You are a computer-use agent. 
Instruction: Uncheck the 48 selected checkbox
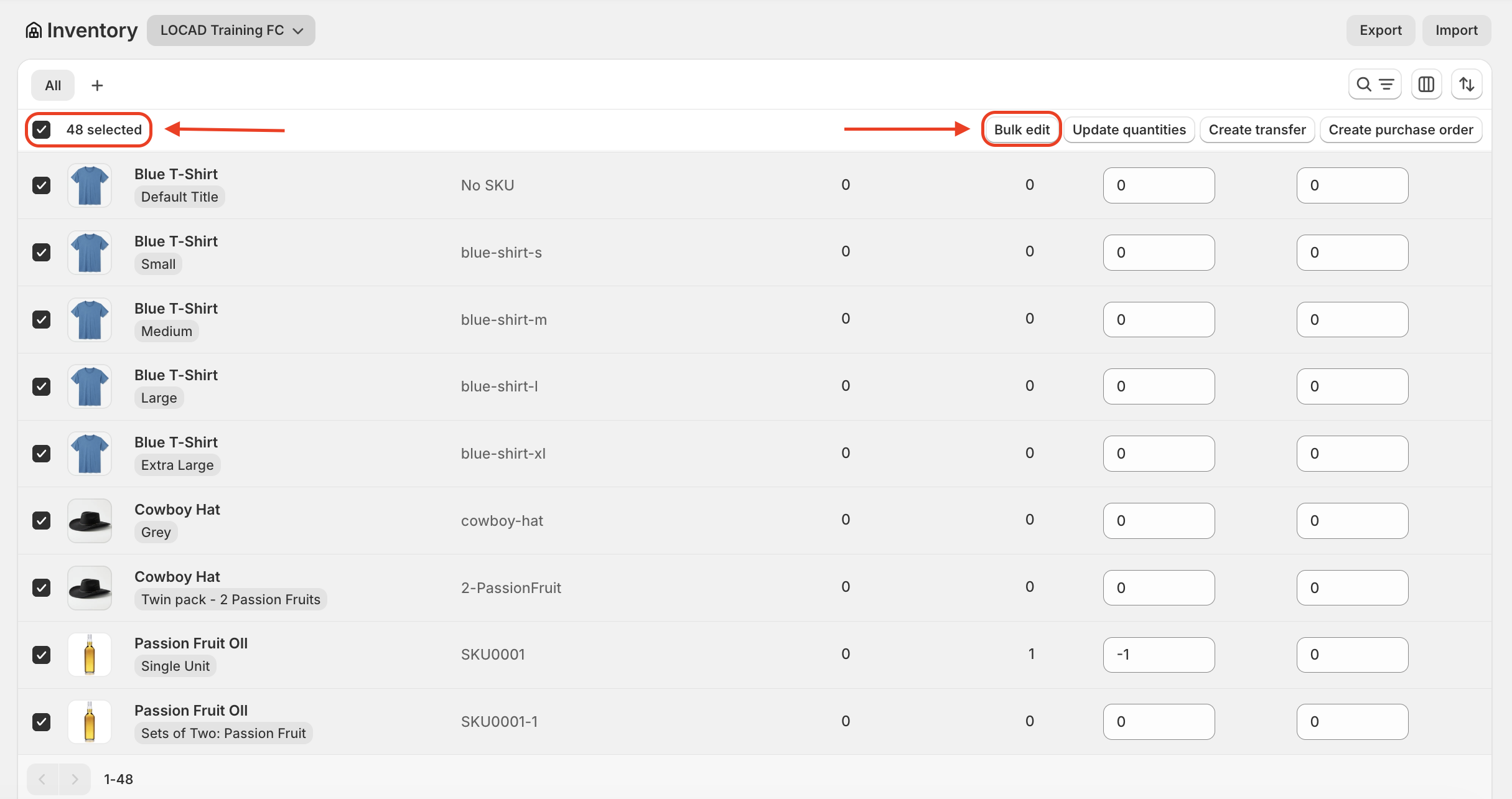[x=42, y=129]
